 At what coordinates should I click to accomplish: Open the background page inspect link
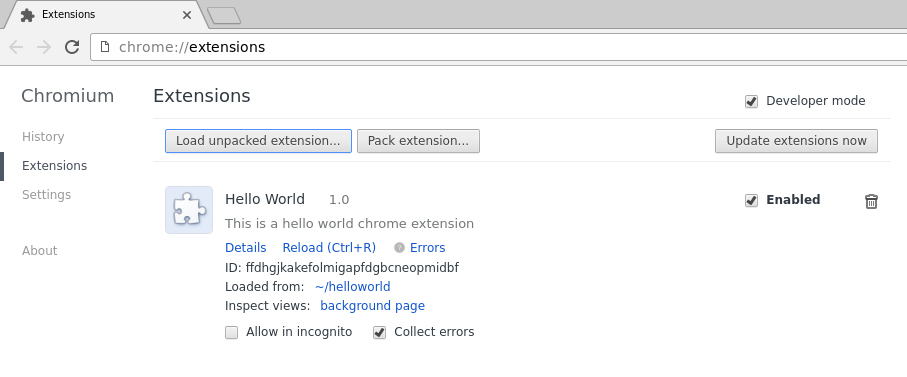(373, 305)
